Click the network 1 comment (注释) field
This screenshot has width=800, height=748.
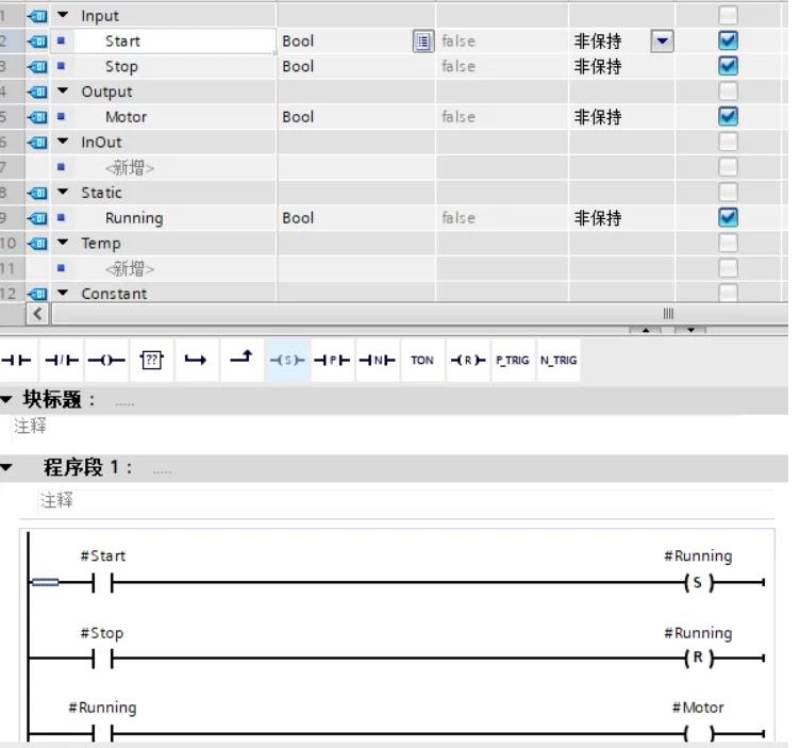click(407, 501)
